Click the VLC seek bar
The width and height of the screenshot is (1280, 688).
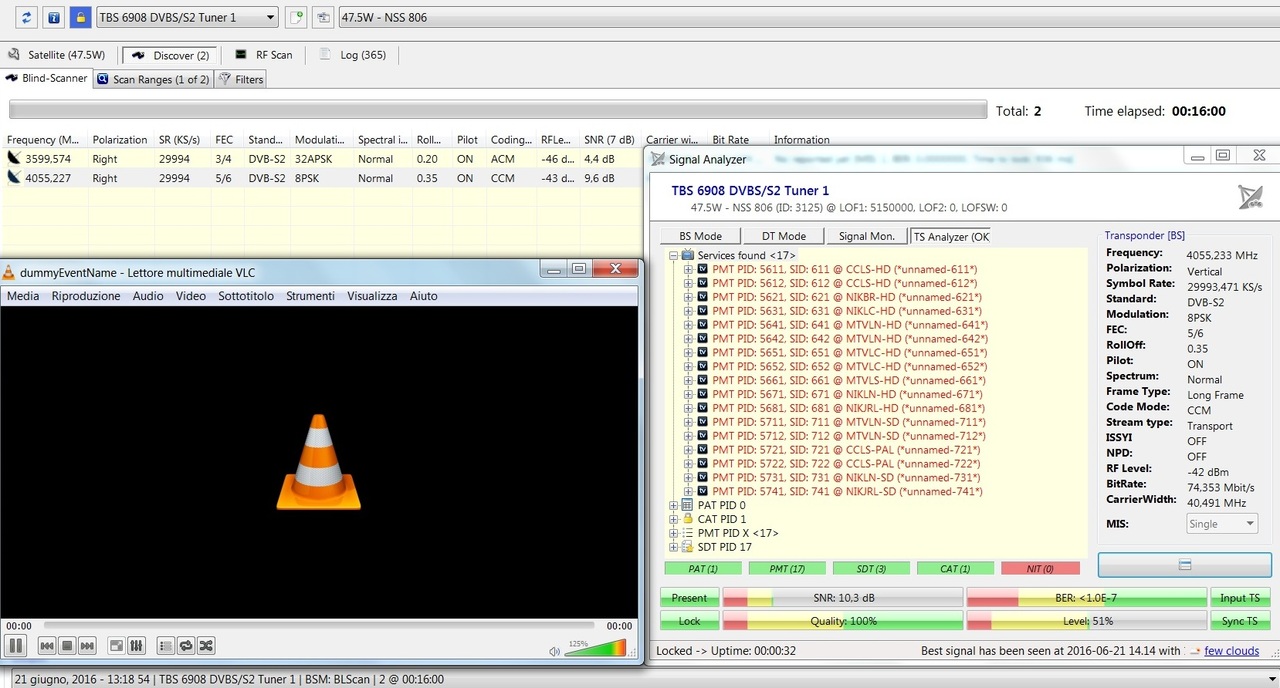(x=320, y=626)
